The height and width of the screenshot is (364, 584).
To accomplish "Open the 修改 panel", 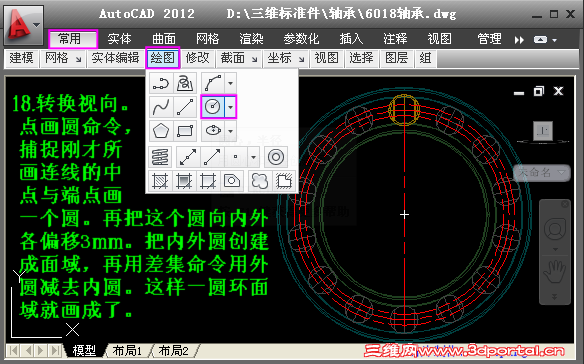I will (x=197, y=58).
